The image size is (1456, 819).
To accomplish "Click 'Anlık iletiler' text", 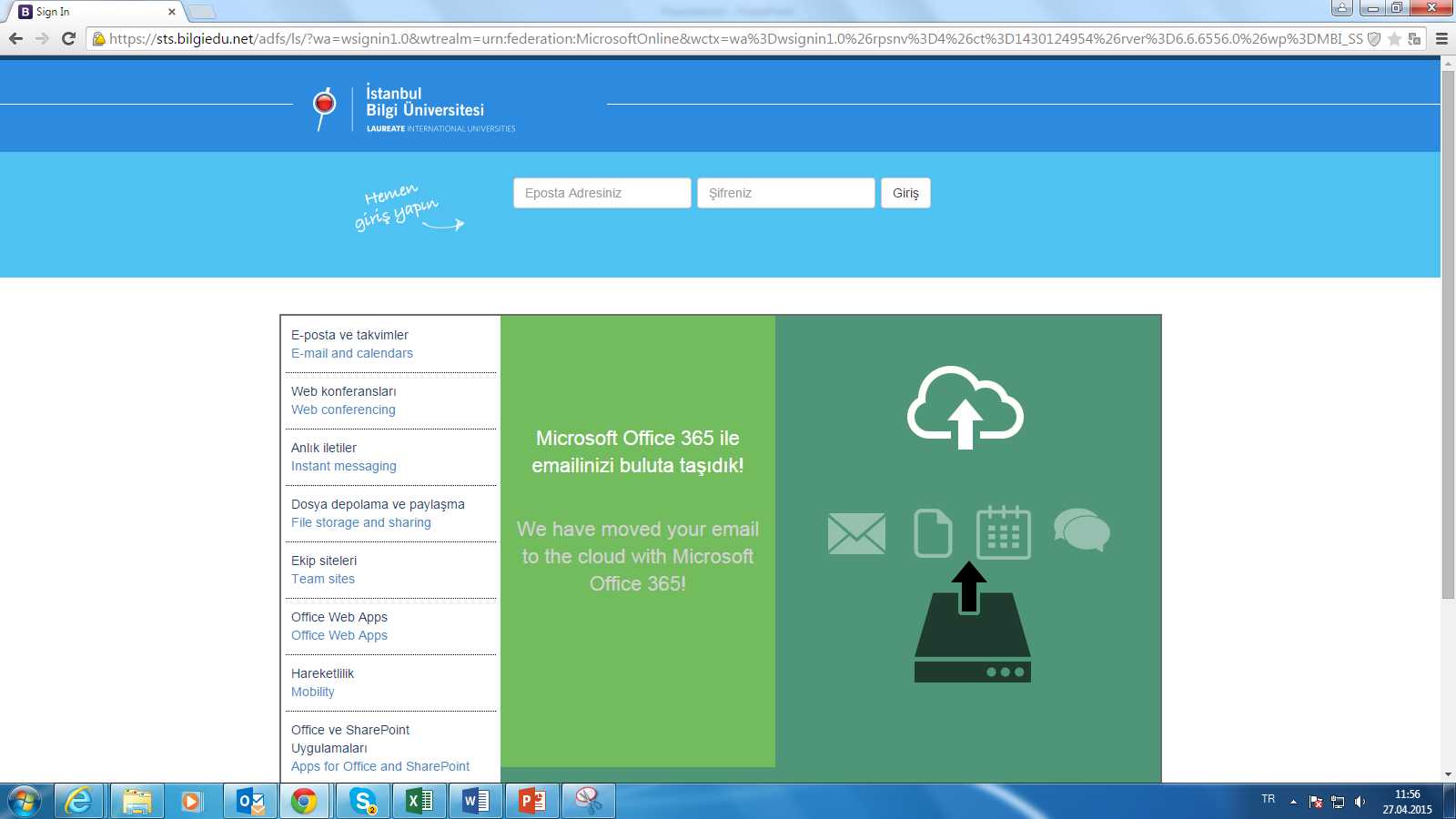I will click(324, 448).
